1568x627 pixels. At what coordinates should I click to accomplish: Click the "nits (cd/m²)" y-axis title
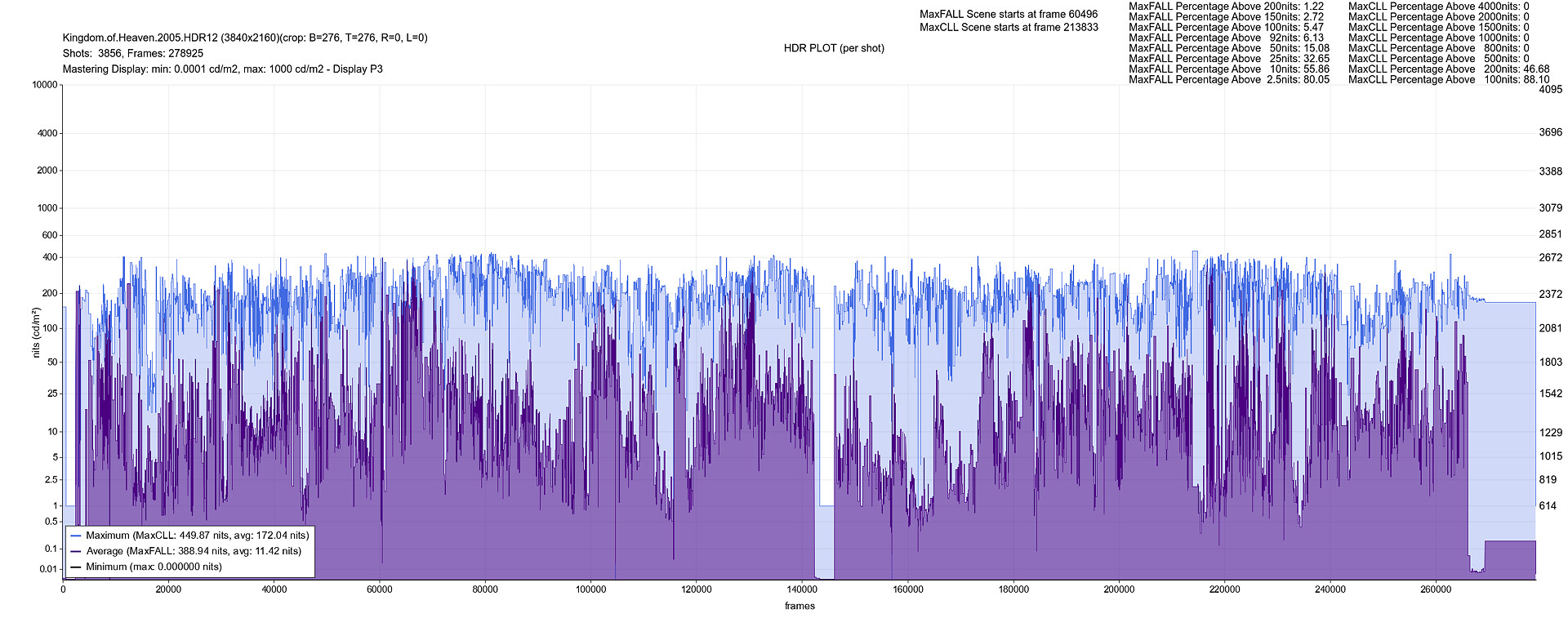[36, 332]
